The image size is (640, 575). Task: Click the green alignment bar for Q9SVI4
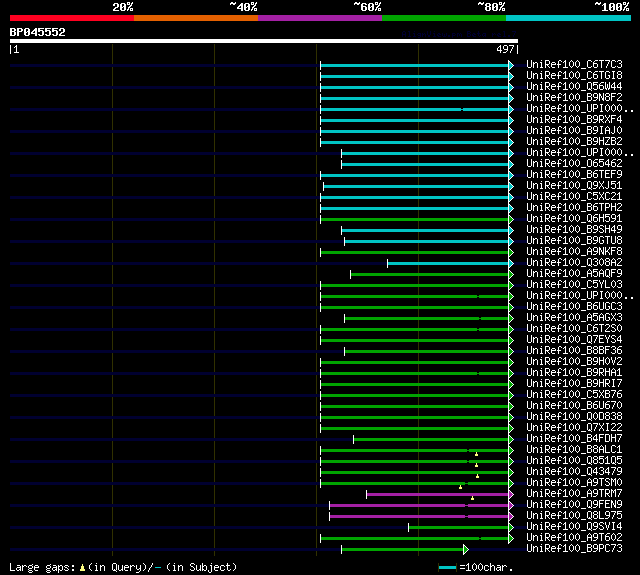tap(458, 528)
